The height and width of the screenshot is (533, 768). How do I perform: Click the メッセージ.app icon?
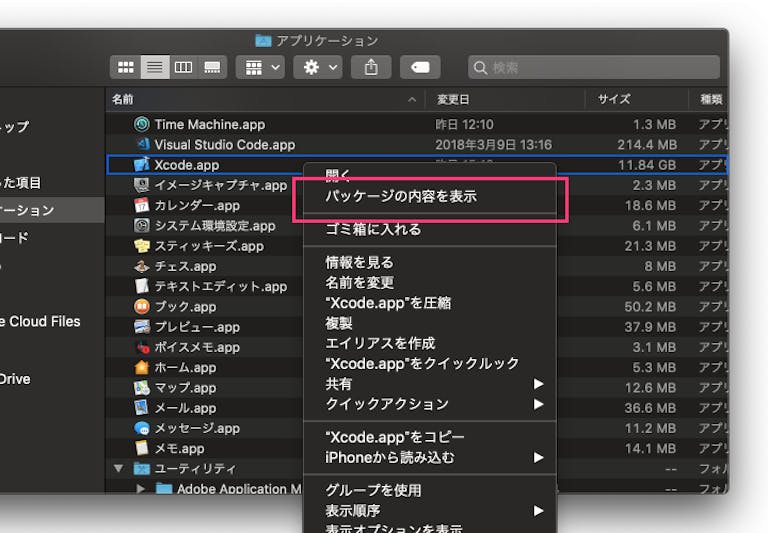[x=142, y=428]
